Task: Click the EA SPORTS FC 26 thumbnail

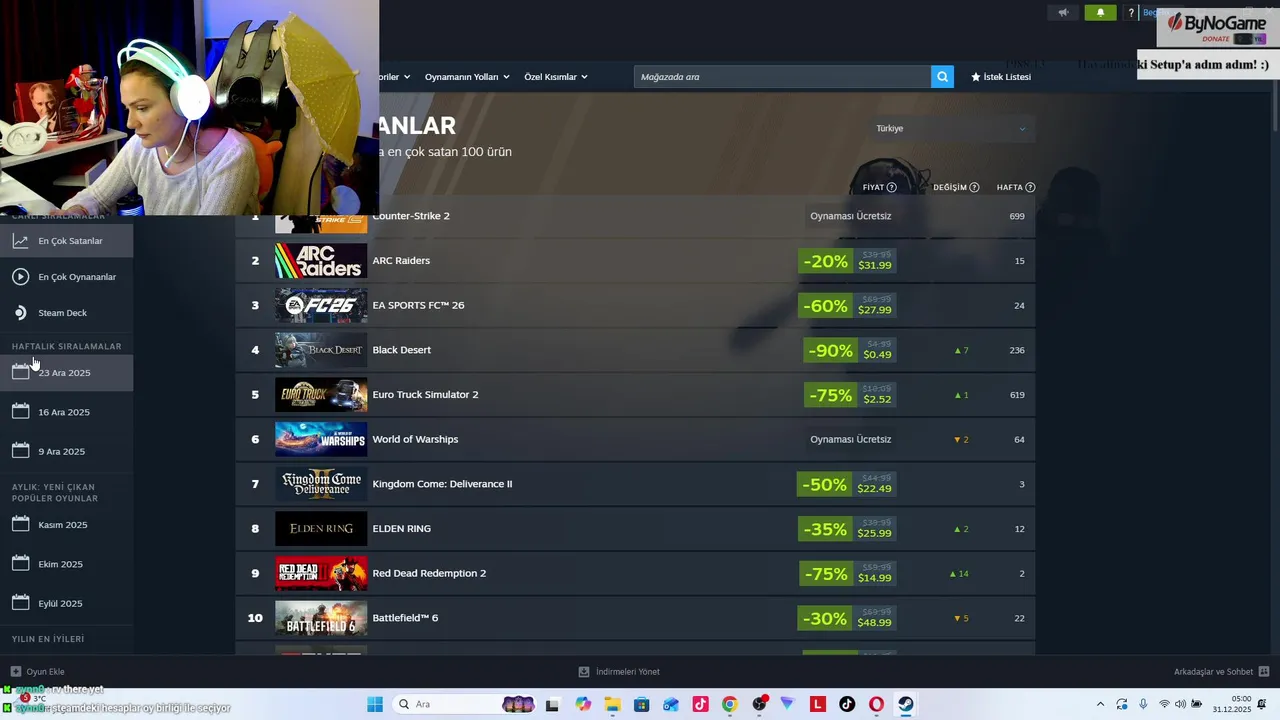Action: 321,305
